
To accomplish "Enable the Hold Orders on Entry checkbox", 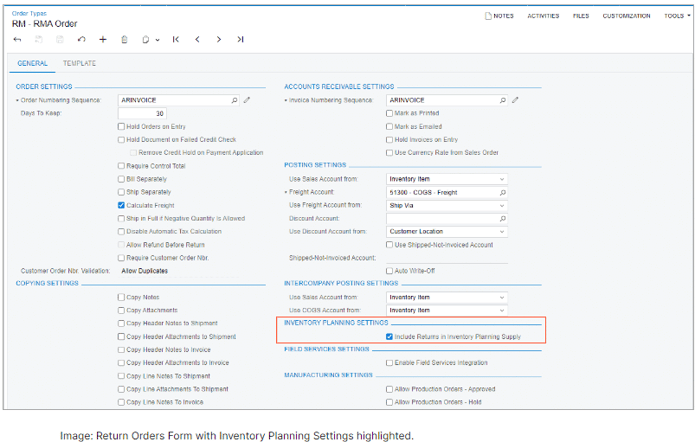I will (x=121, y=127).
